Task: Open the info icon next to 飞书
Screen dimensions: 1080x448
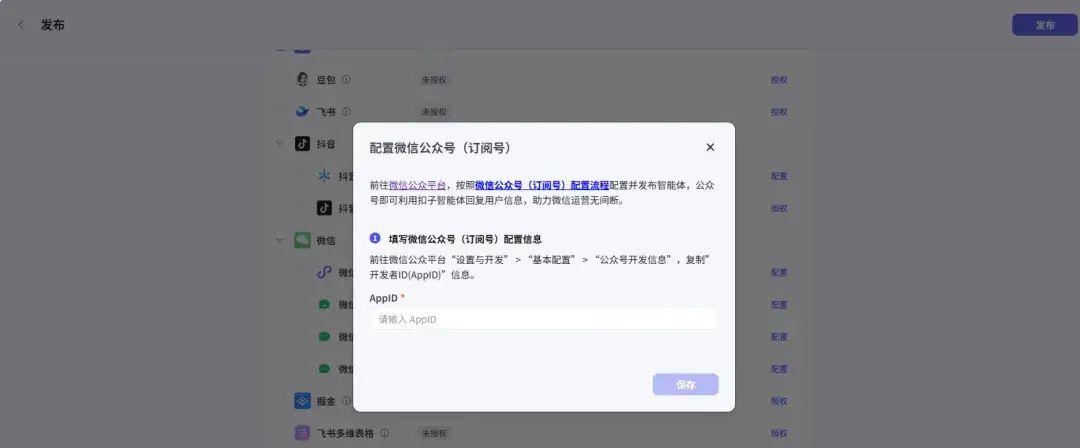Action: tap(346, 111)
